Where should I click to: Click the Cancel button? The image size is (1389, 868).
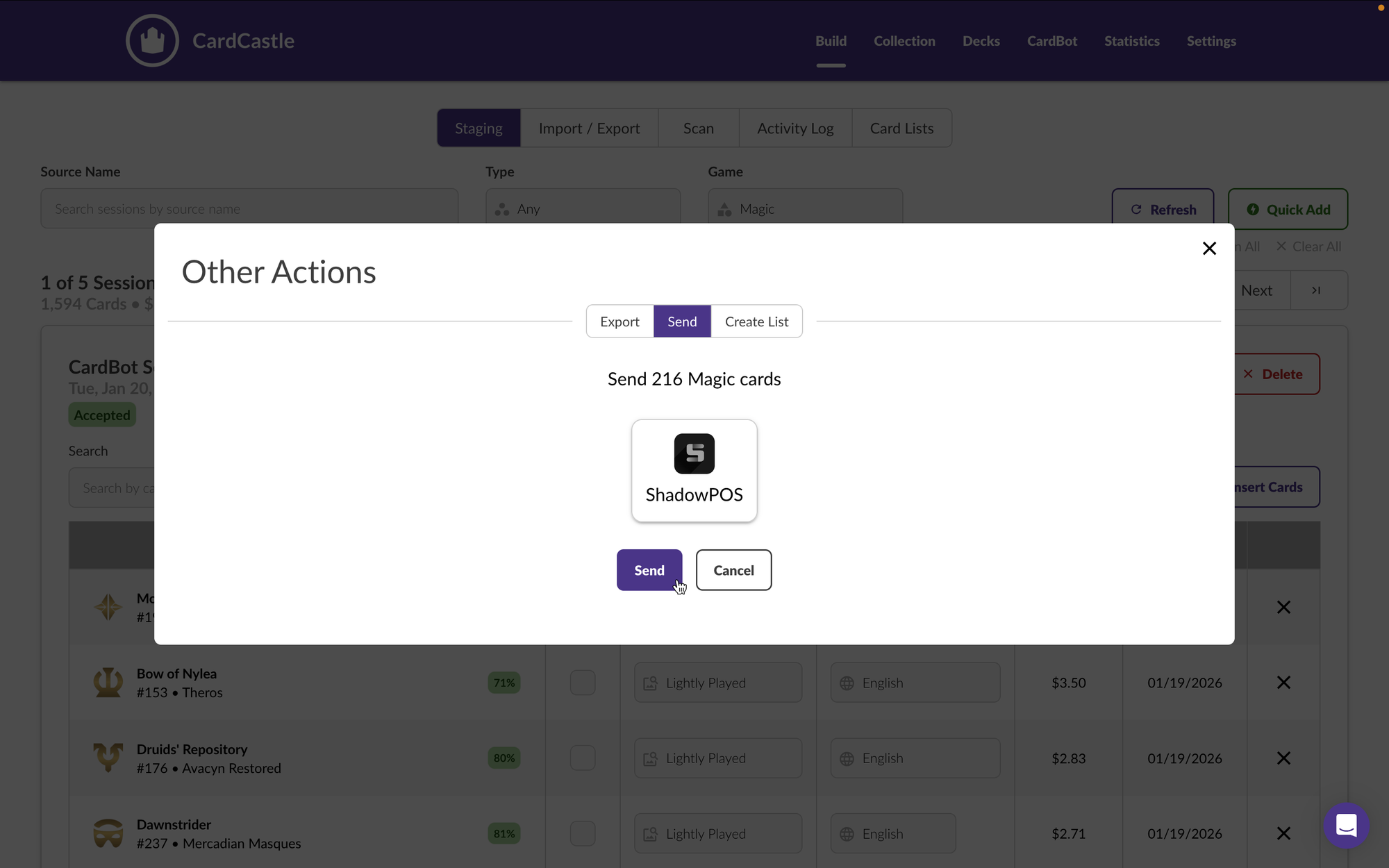coord(733,570)
